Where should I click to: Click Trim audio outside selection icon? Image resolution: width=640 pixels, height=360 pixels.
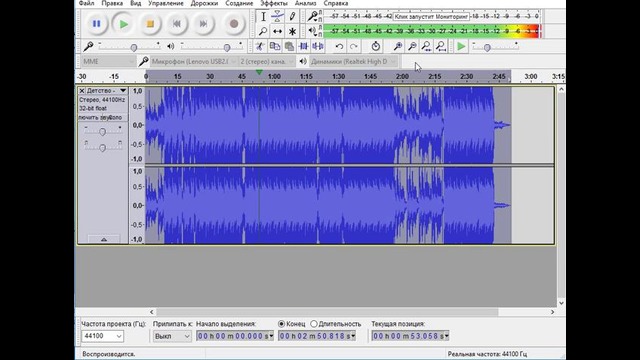click(x=304, y=46)
